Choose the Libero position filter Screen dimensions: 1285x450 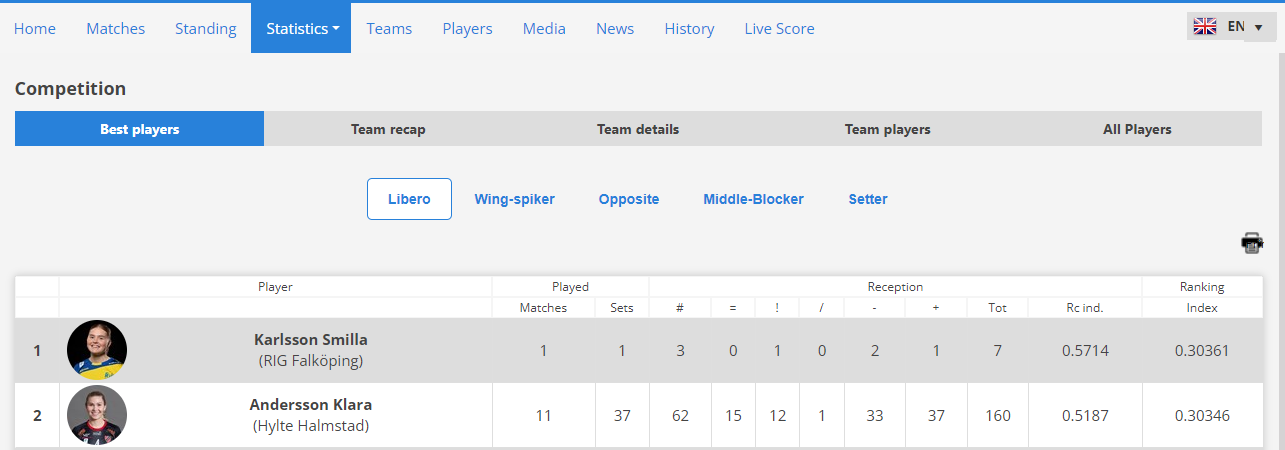[409, 199]
